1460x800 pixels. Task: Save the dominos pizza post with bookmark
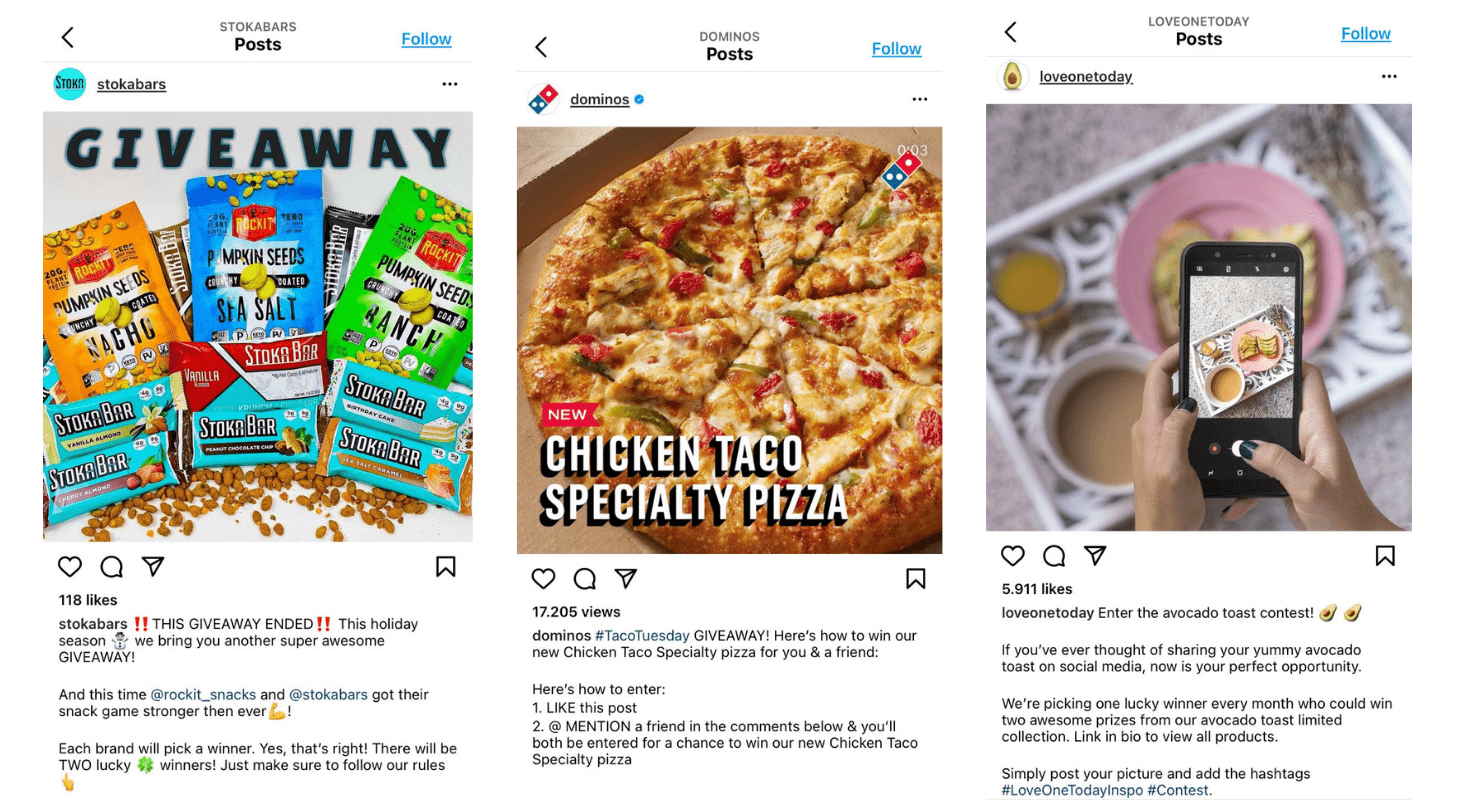pos(916,579)
